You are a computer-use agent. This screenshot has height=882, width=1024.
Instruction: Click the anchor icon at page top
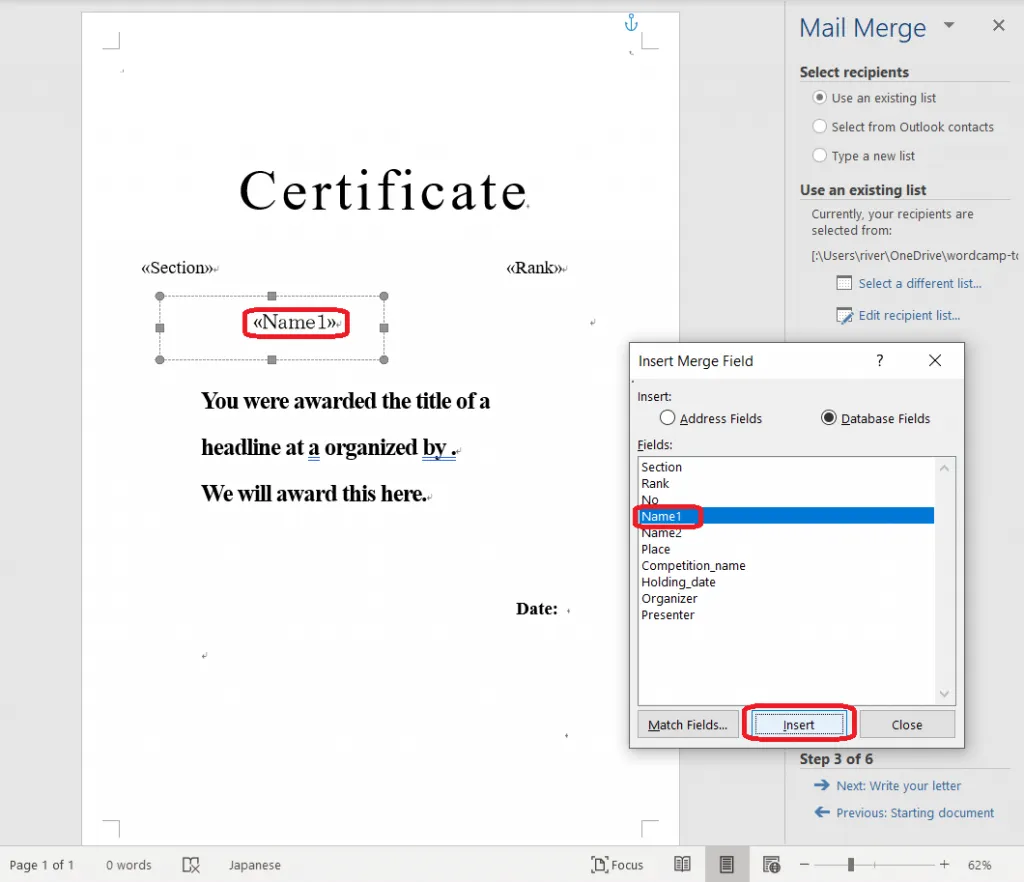point(630,22)
